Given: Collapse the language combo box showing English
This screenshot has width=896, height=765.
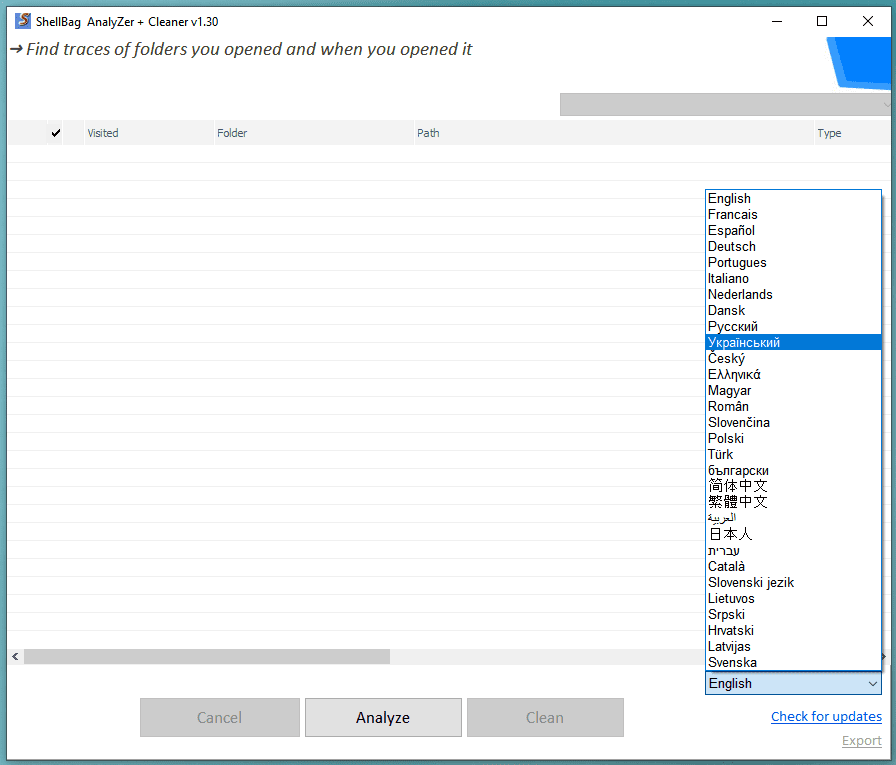Looking at the screenshot, I should pos(793,683).
